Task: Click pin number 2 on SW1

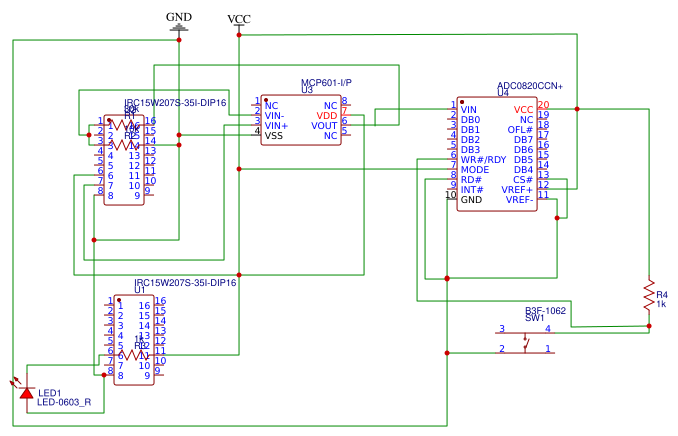Action: (502, 348)
